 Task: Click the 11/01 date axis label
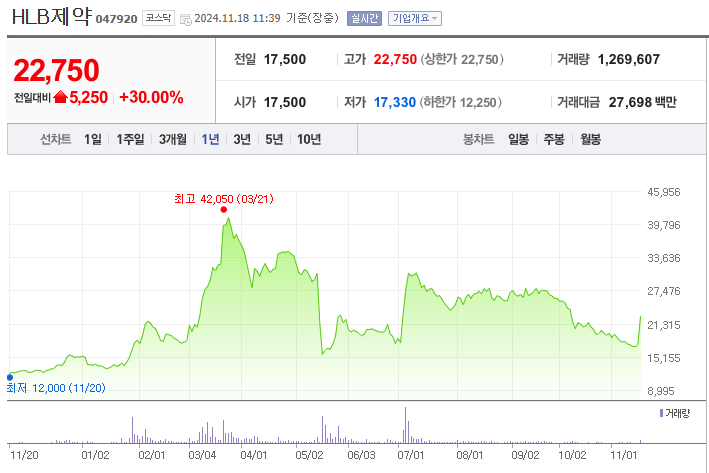[x=624, y=455]
